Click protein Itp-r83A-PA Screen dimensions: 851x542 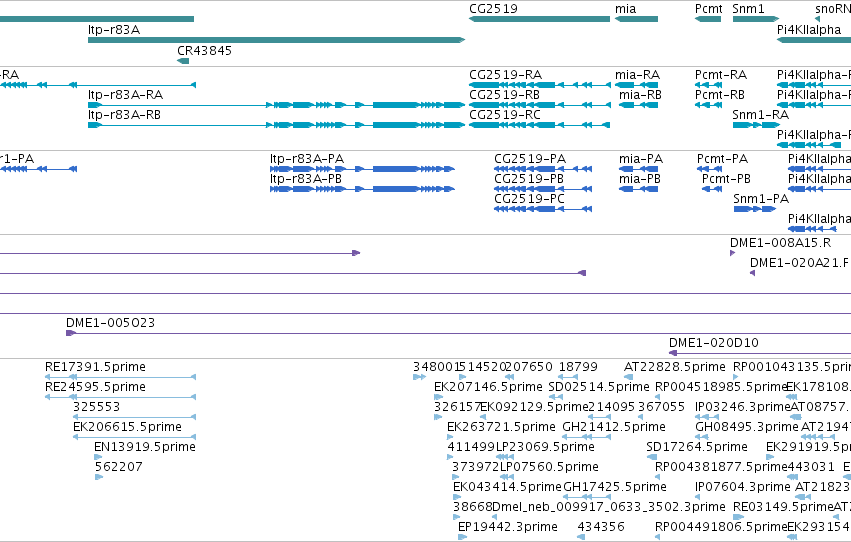[x=363, y=169]
